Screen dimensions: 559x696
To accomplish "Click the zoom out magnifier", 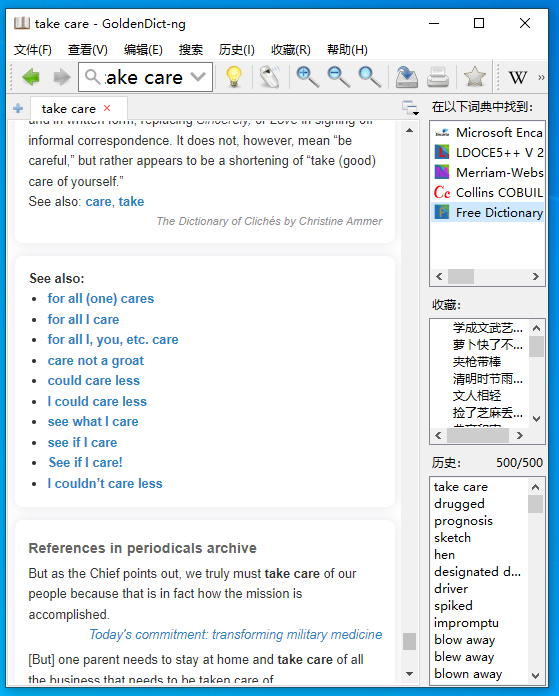I will coord(338,77).
